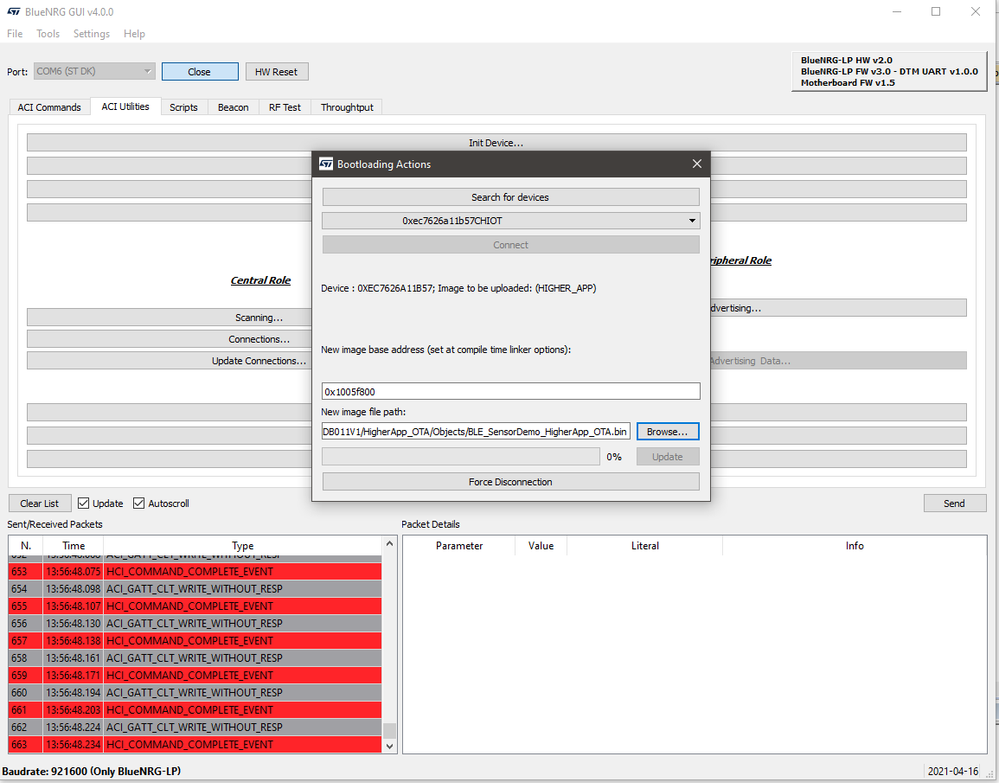This screenshot has height=783, width=999.
Task: Close the Bootloading Actions dialog
Action: click(x=697, y=164)
